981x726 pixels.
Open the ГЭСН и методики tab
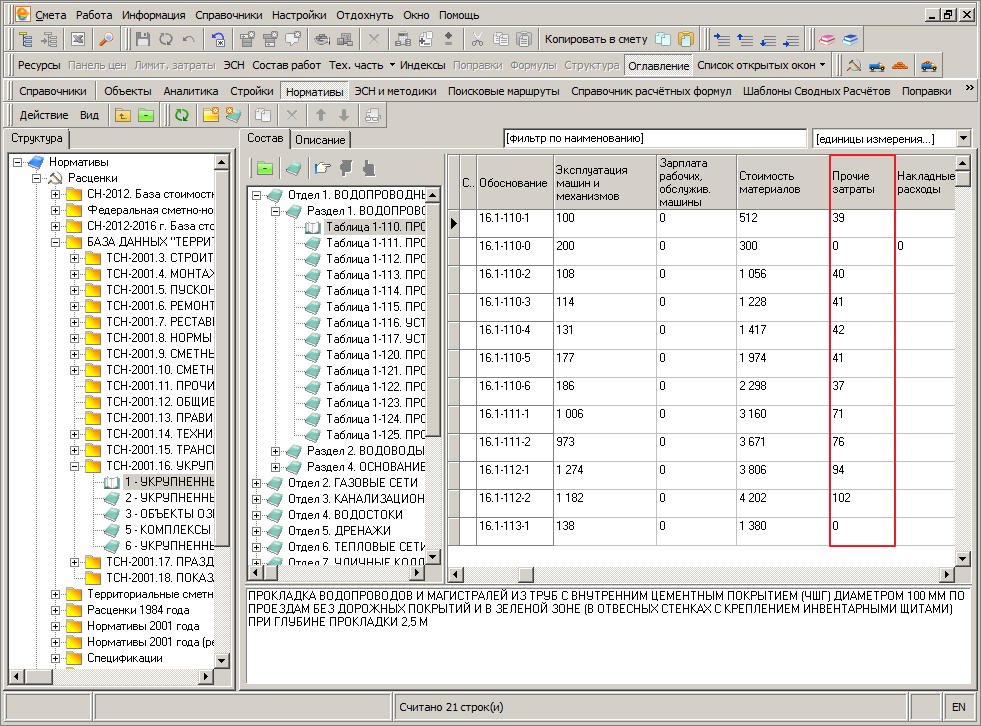tap(395, 91)
